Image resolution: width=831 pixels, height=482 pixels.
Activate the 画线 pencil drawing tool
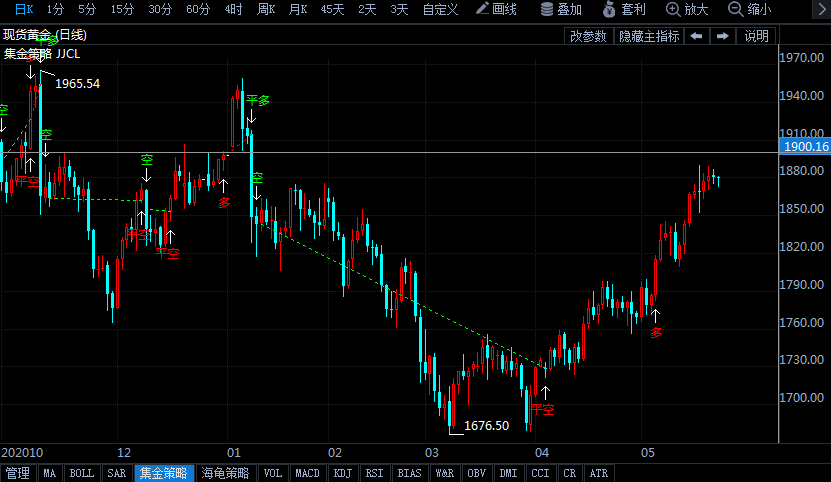pos(496,9)
